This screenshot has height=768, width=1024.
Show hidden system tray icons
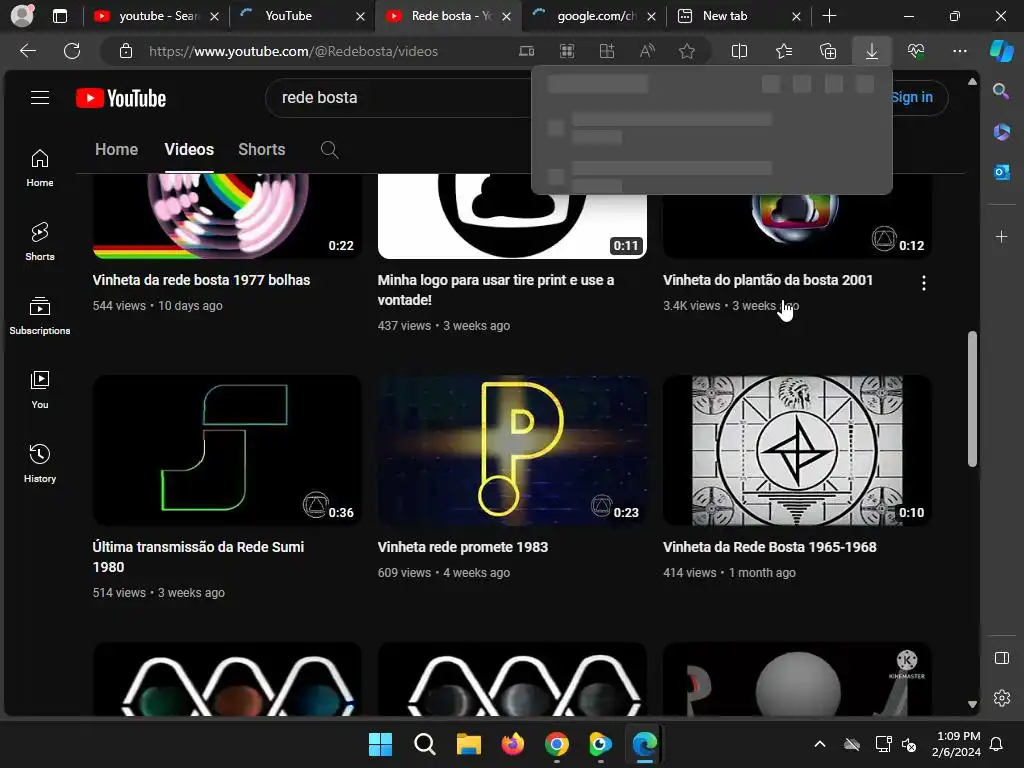click(820, 744)
